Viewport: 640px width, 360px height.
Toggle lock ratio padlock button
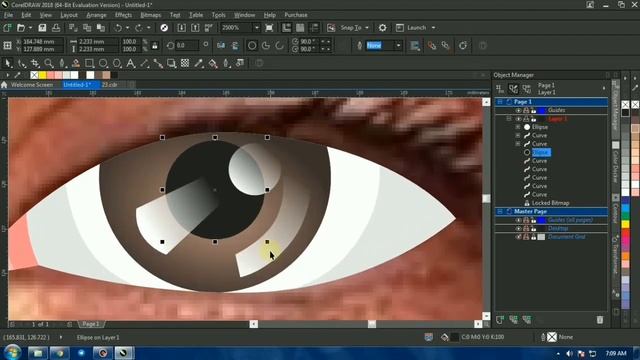pyautogui.click(x=155, y=45)
